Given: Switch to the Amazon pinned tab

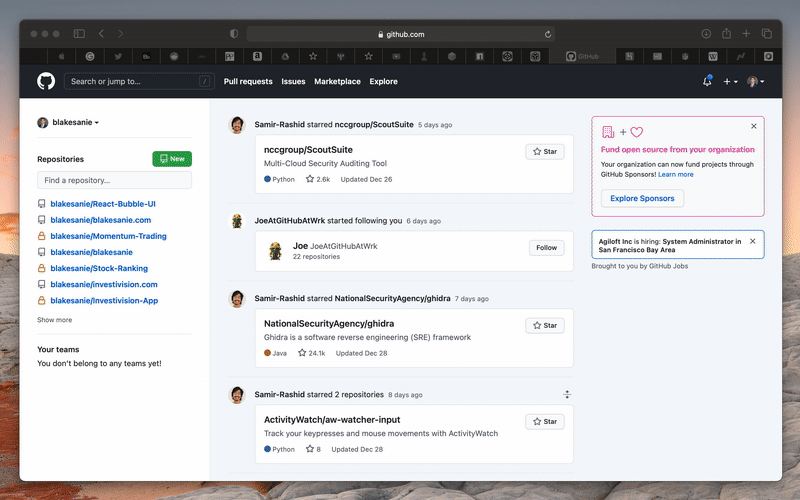Looking at the screenshot, I should tap(257, 57).
